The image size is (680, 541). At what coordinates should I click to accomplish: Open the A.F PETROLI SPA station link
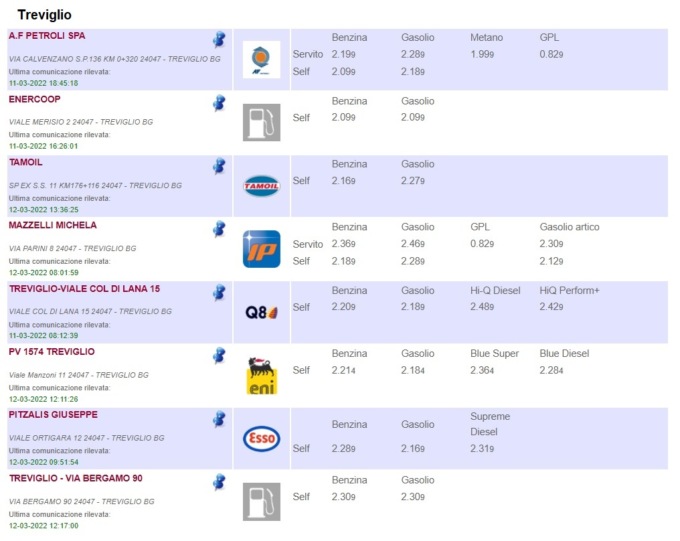pyautogui.click(x=47, y=36)
